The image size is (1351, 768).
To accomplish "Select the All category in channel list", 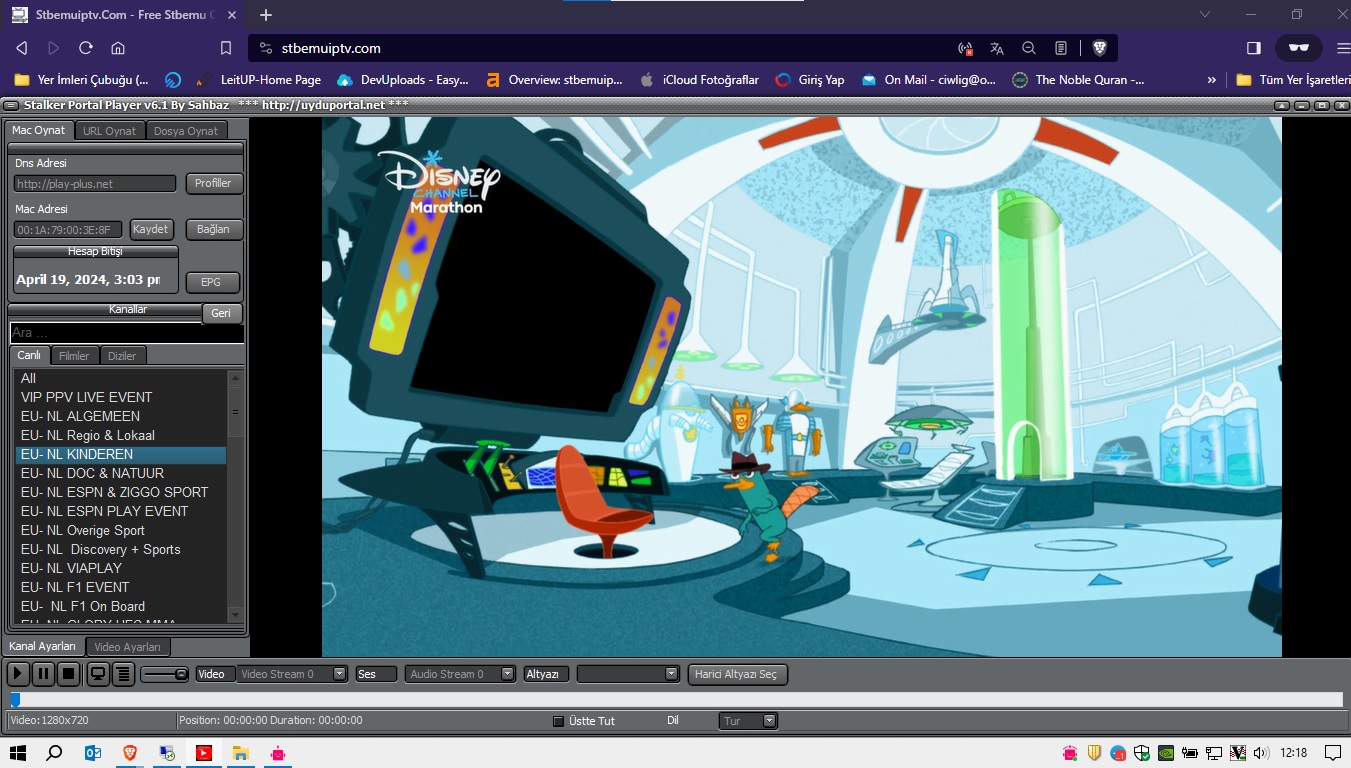I will (x=120, y=378).
